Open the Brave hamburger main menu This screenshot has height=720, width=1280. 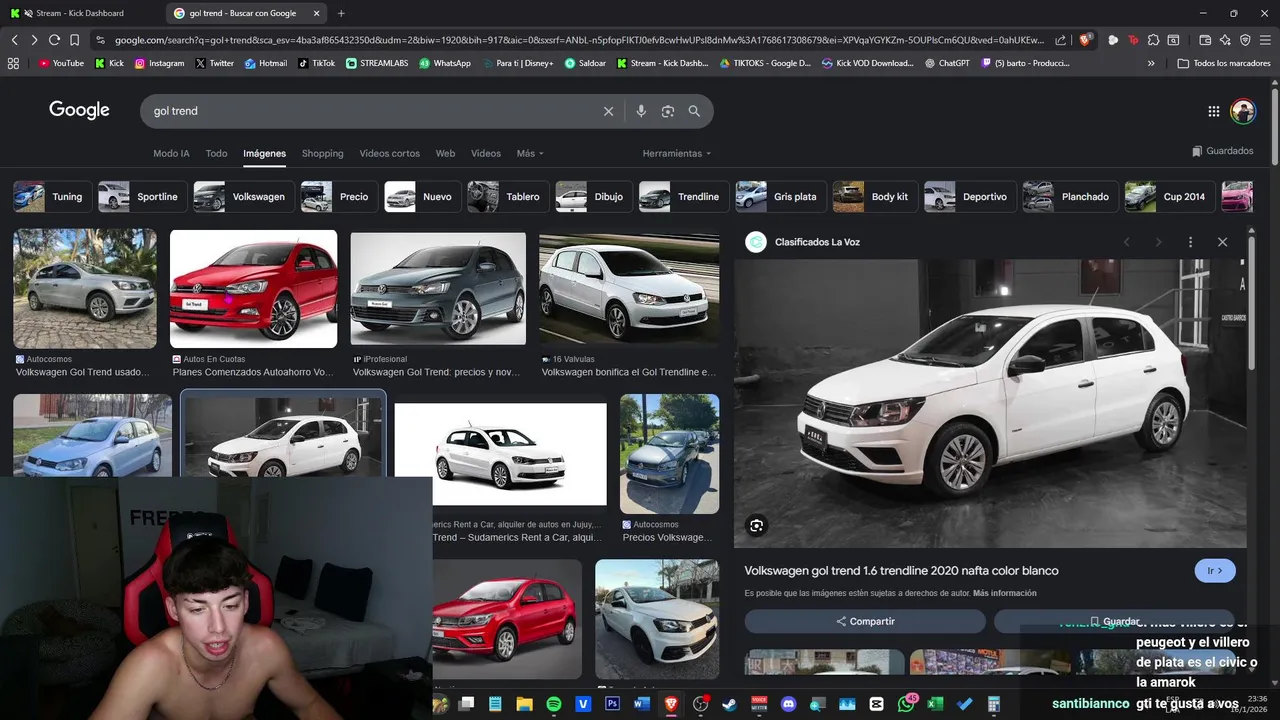[x=1265, y=40]
